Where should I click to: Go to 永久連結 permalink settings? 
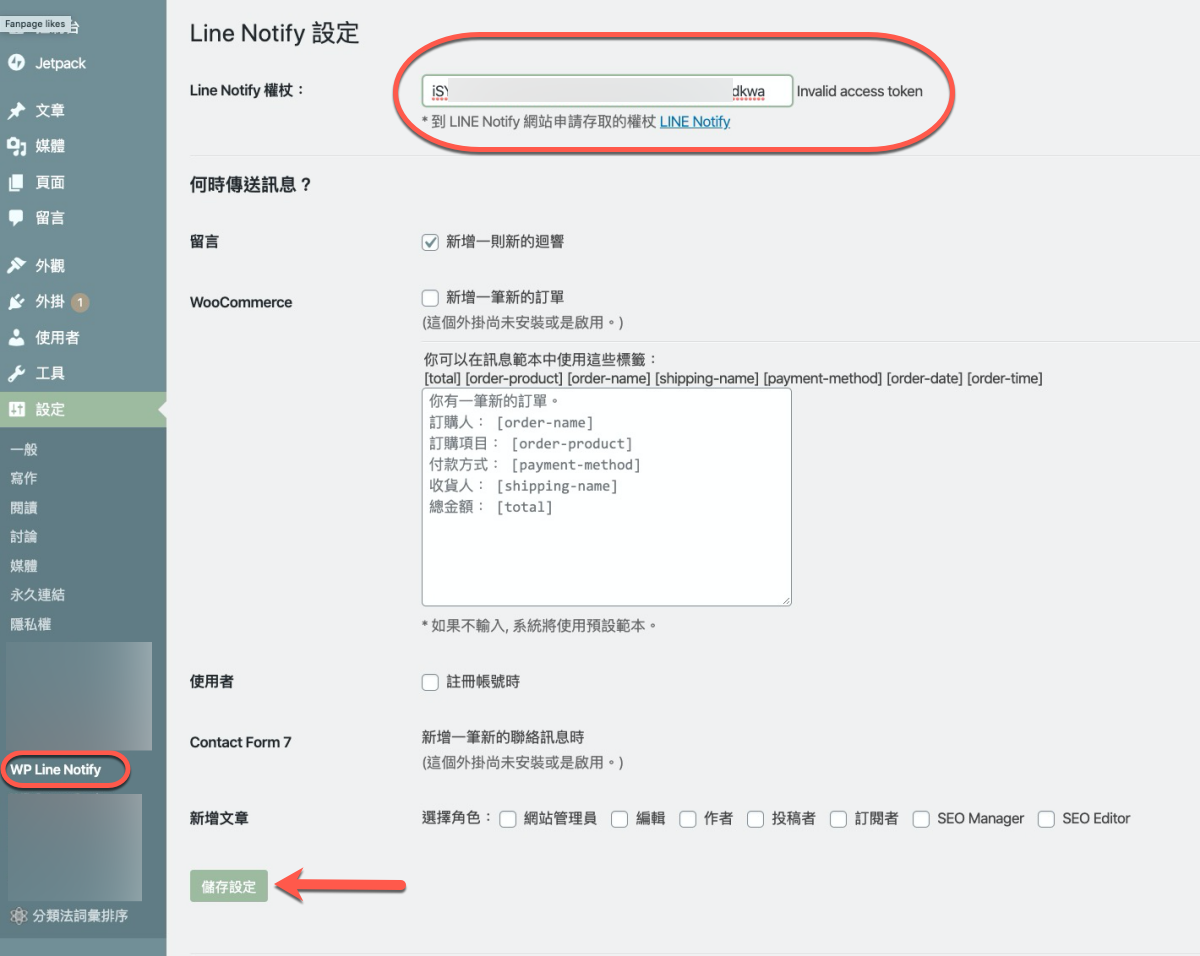coord(38,595)
